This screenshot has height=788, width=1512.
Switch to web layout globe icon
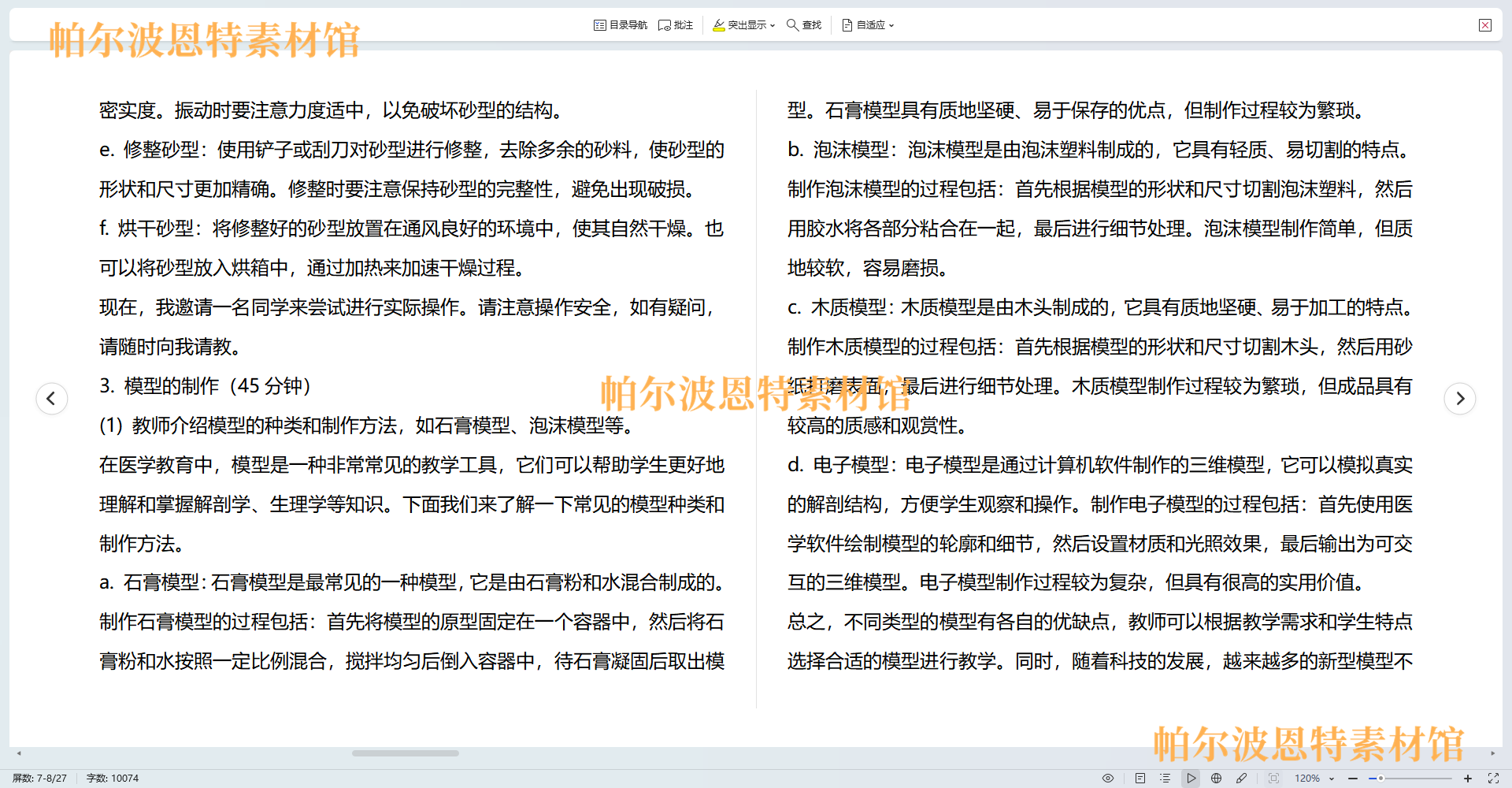click(1216, 778)
